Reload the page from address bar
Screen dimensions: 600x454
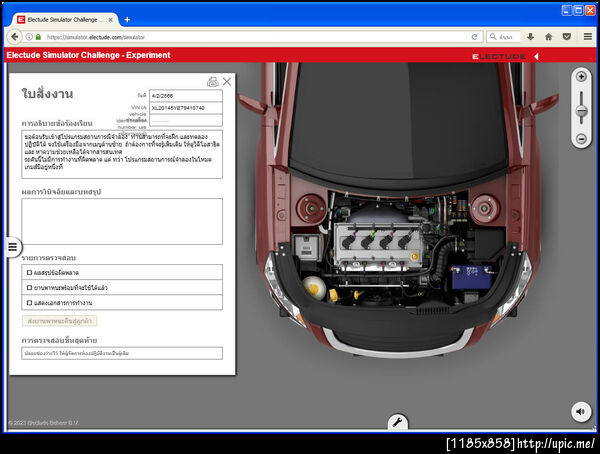[x=475, y=37]
